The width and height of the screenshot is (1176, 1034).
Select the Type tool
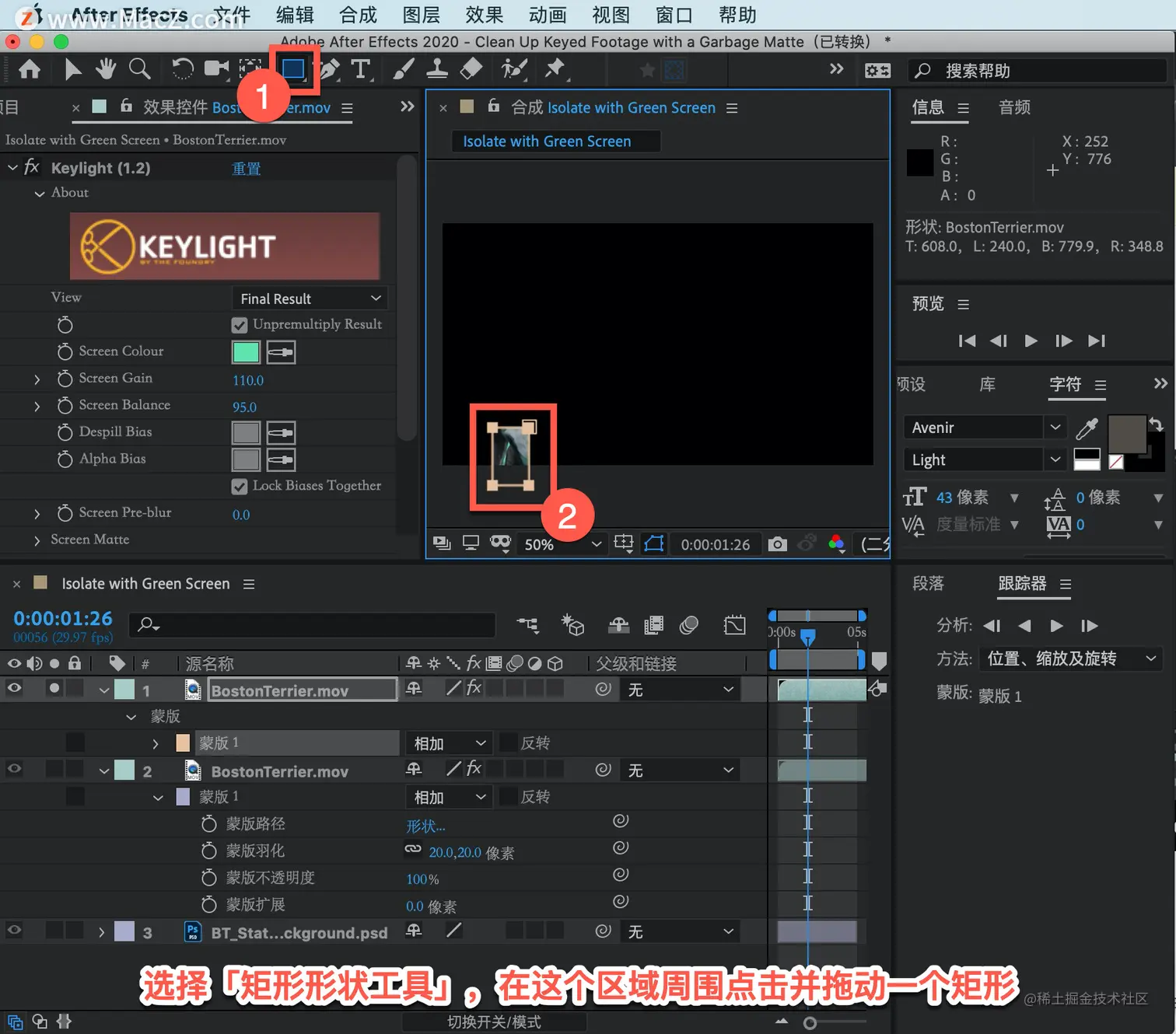click(x=360, y=70)
